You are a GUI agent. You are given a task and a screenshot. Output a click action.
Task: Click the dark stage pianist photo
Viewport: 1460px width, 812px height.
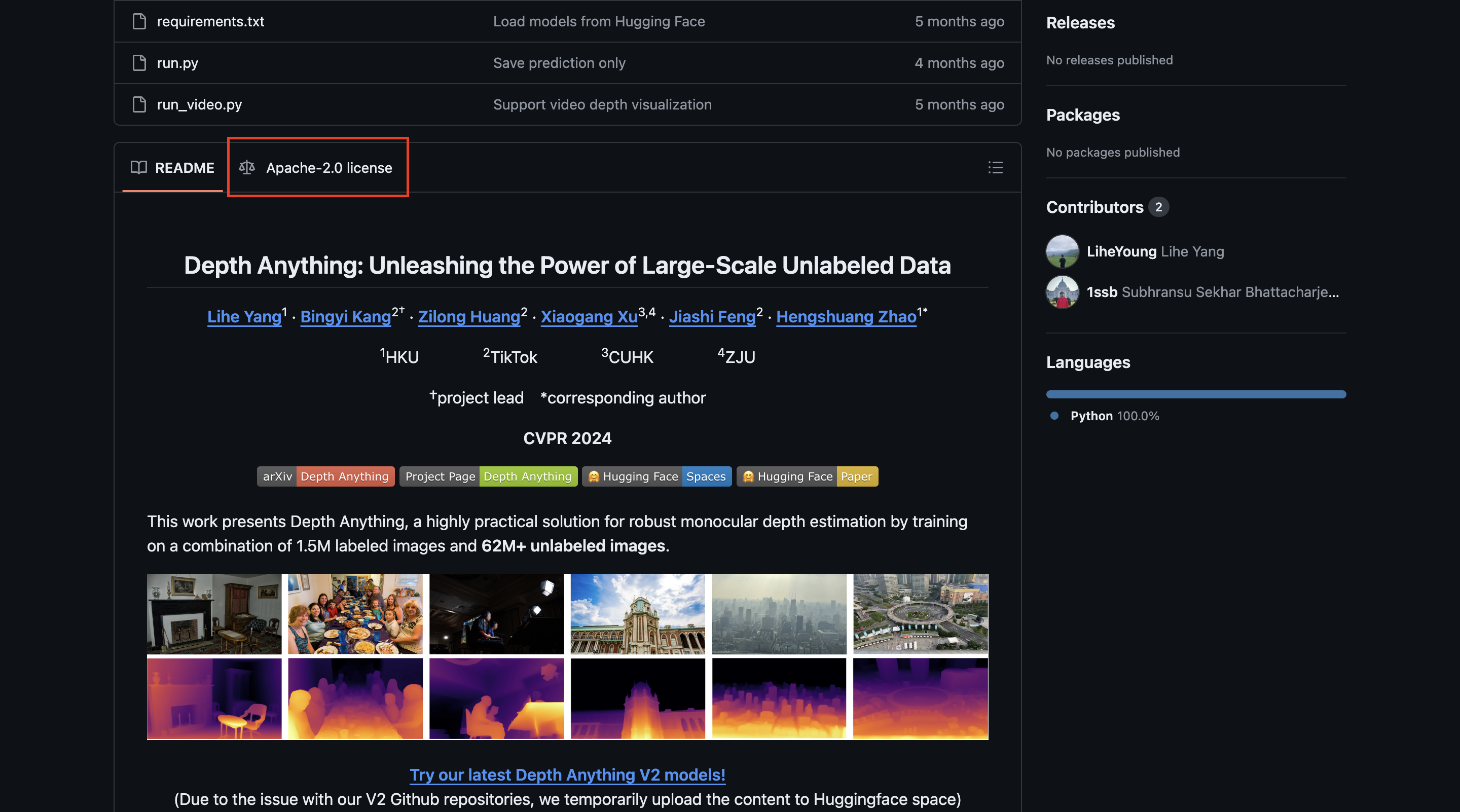(x=496, y=614)
